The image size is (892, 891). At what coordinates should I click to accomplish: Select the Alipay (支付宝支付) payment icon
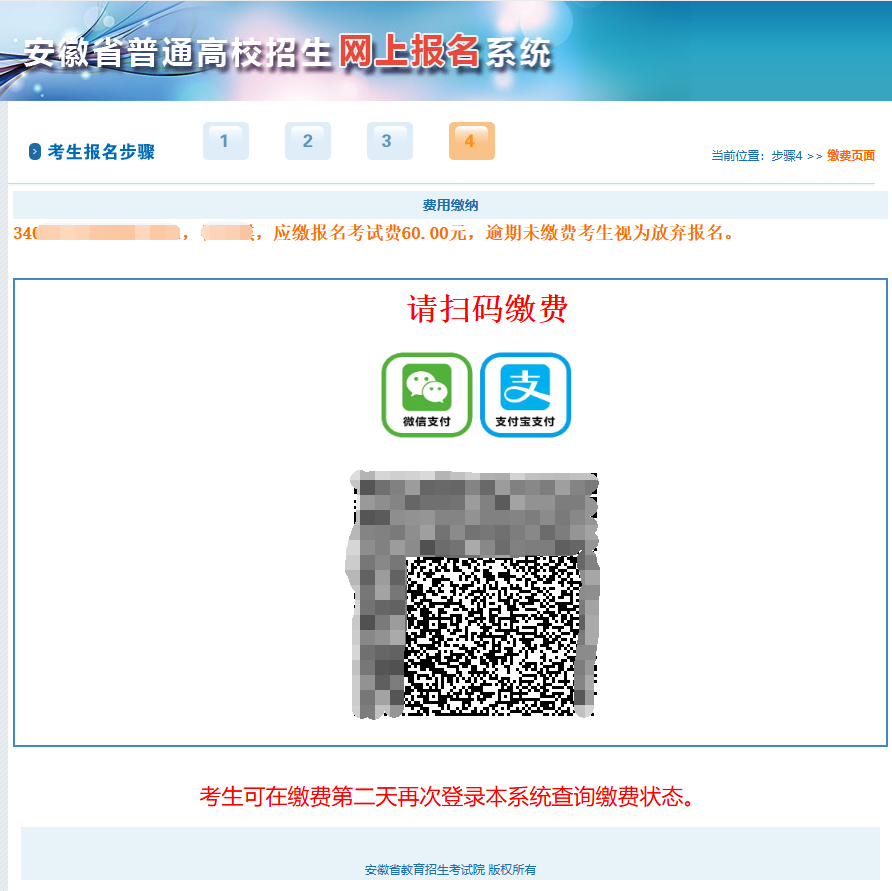pos(525,395)
